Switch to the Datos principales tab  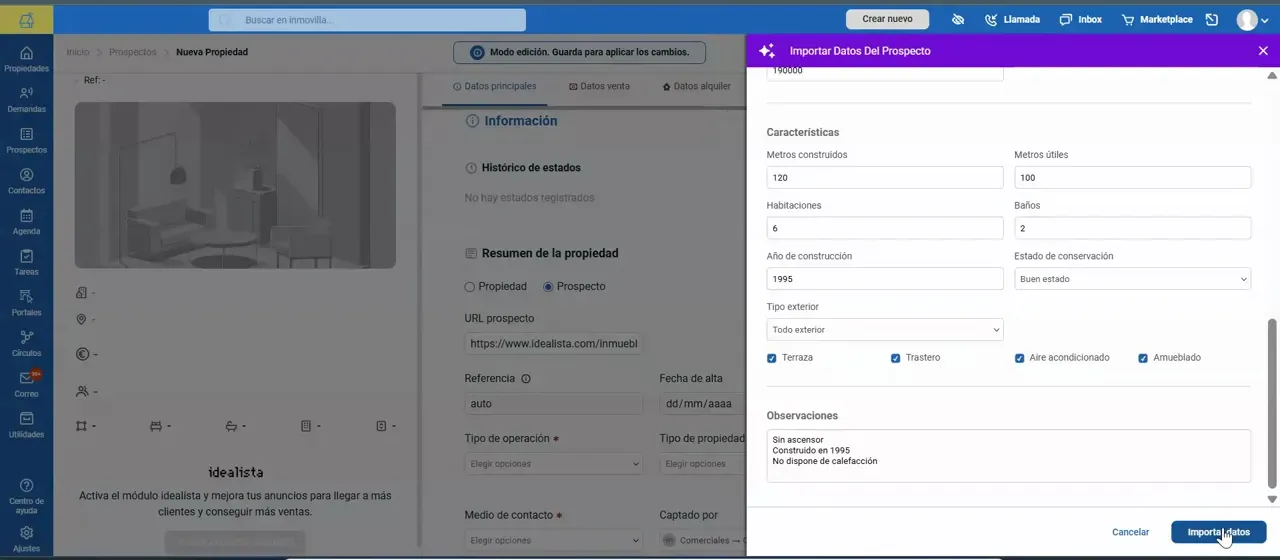[495, 87]
